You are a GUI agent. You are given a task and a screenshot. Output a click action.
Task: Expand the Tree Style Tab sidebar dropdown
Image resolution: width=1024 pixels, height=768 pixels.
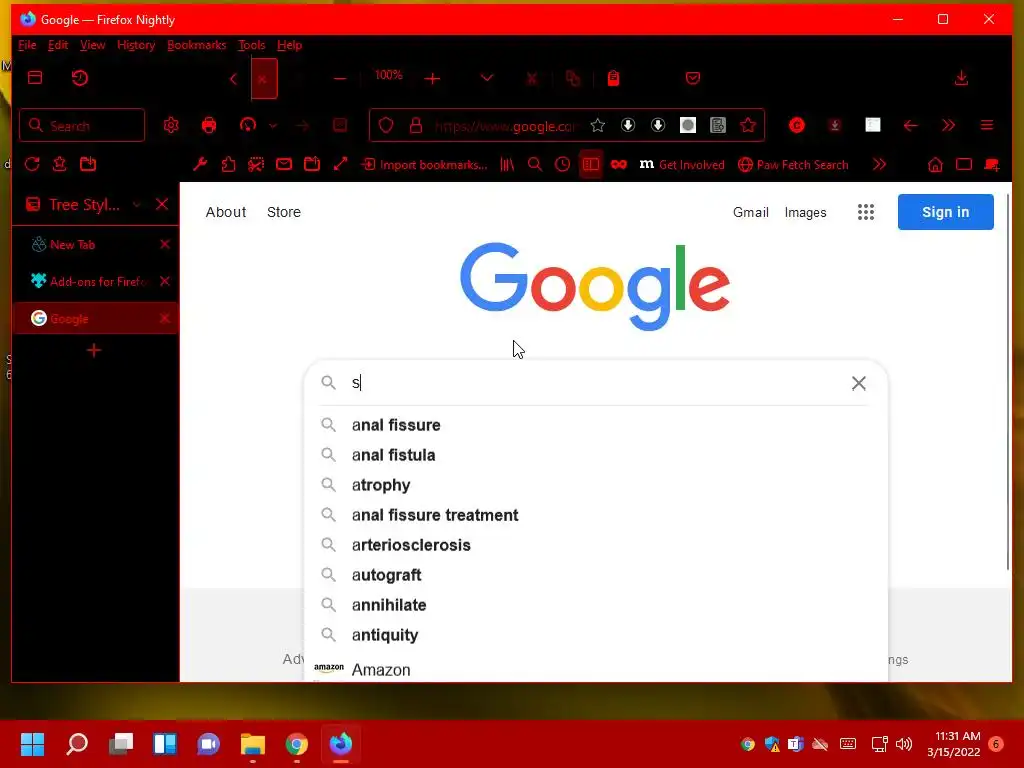[x=136, y=205]
